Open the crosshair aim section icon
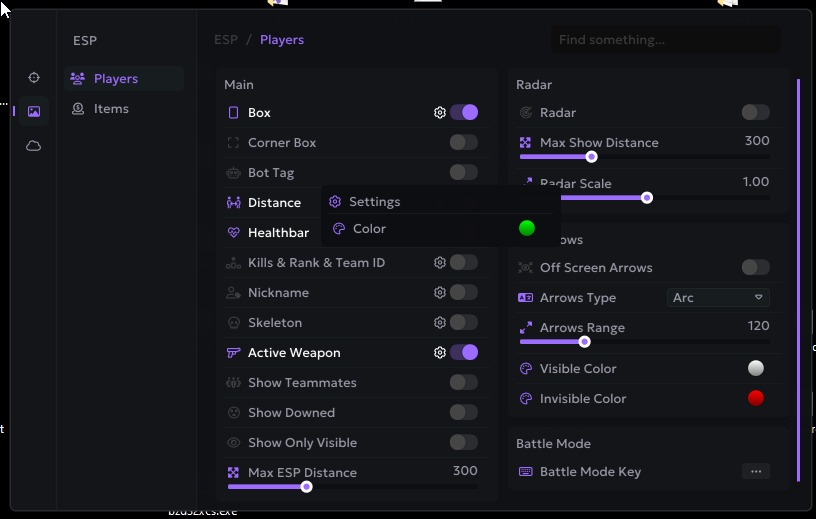 34,78
